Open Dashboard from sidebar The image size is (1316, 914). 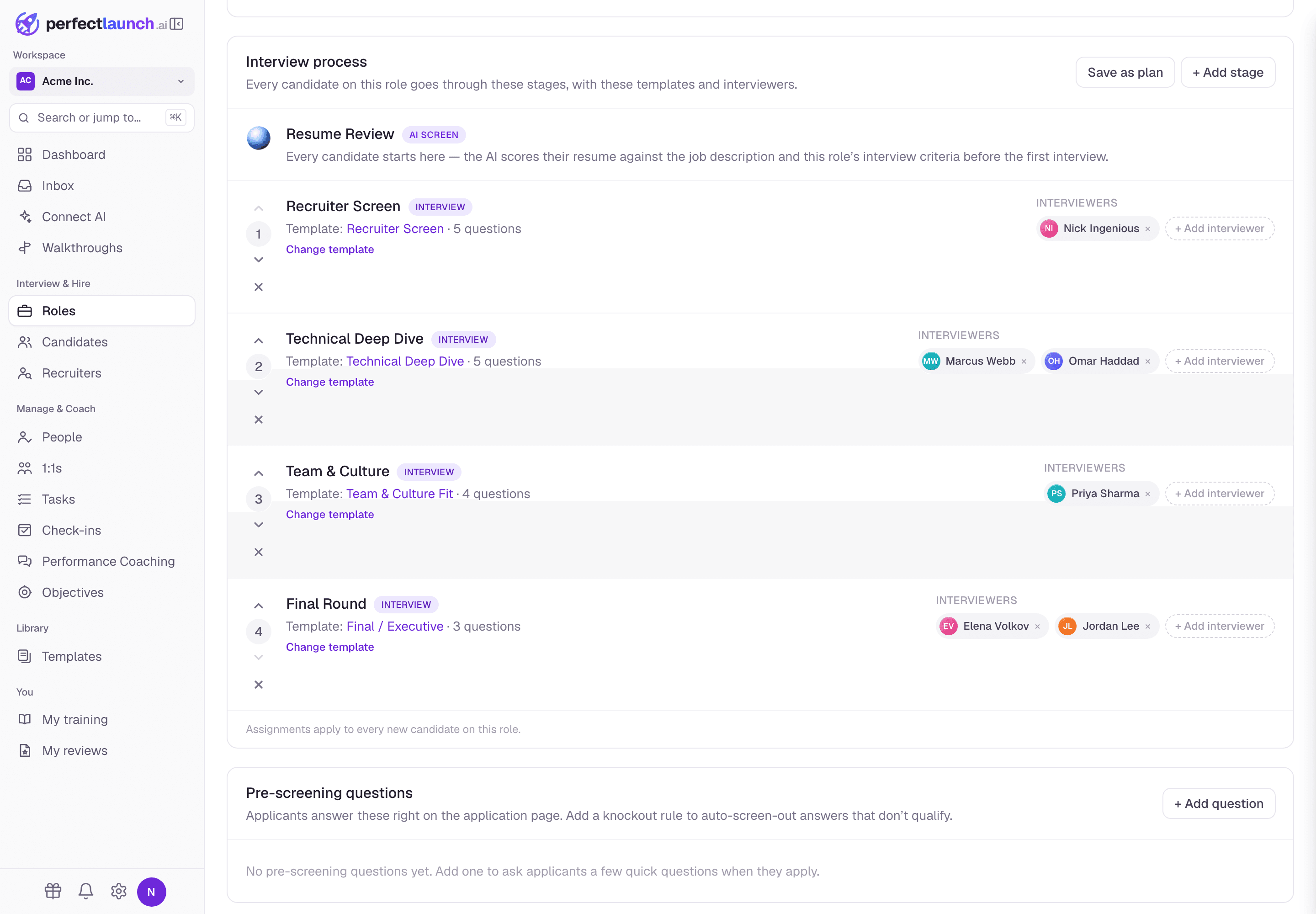(102, 154)
